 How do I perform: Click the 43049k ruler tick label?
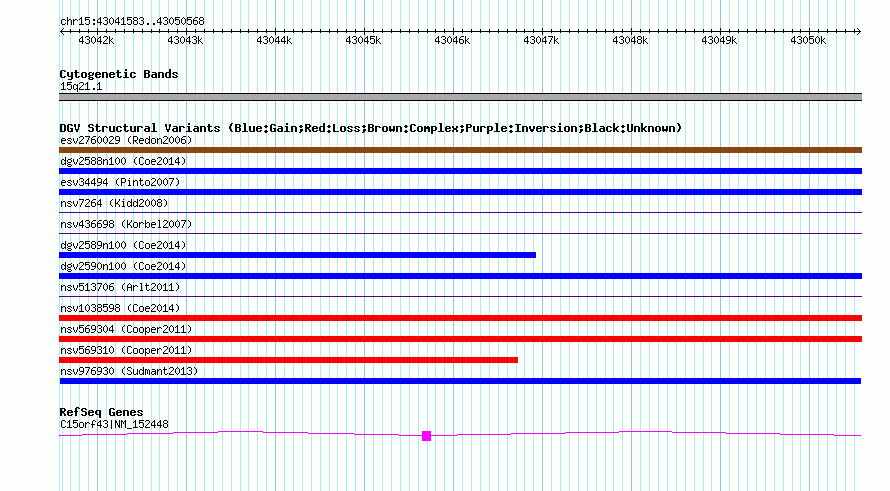[719, 40]
